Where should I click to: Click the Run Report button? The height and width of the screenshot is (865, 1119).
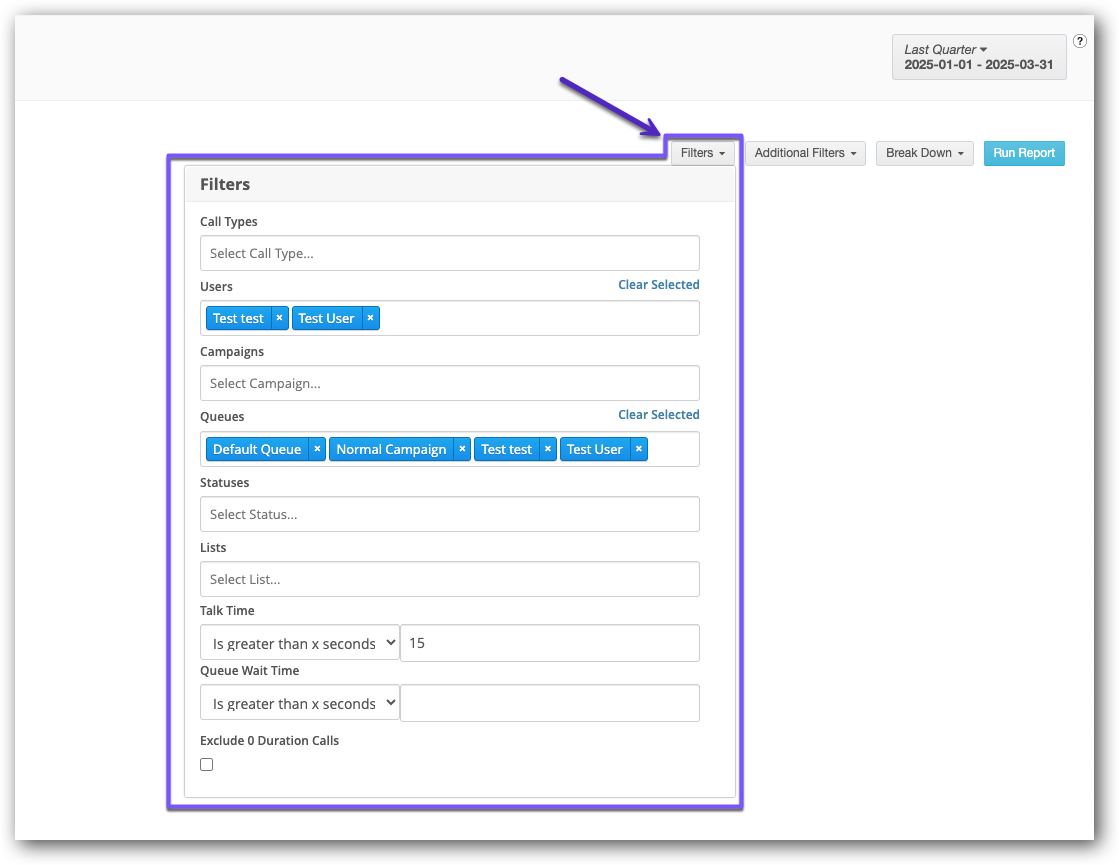[x=1023, y=153]
